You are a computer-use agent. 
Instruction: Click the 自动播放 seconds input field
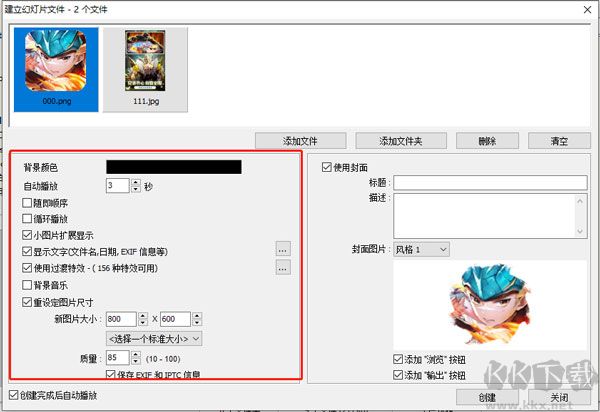pyautogui.click(x=117, y=186)
